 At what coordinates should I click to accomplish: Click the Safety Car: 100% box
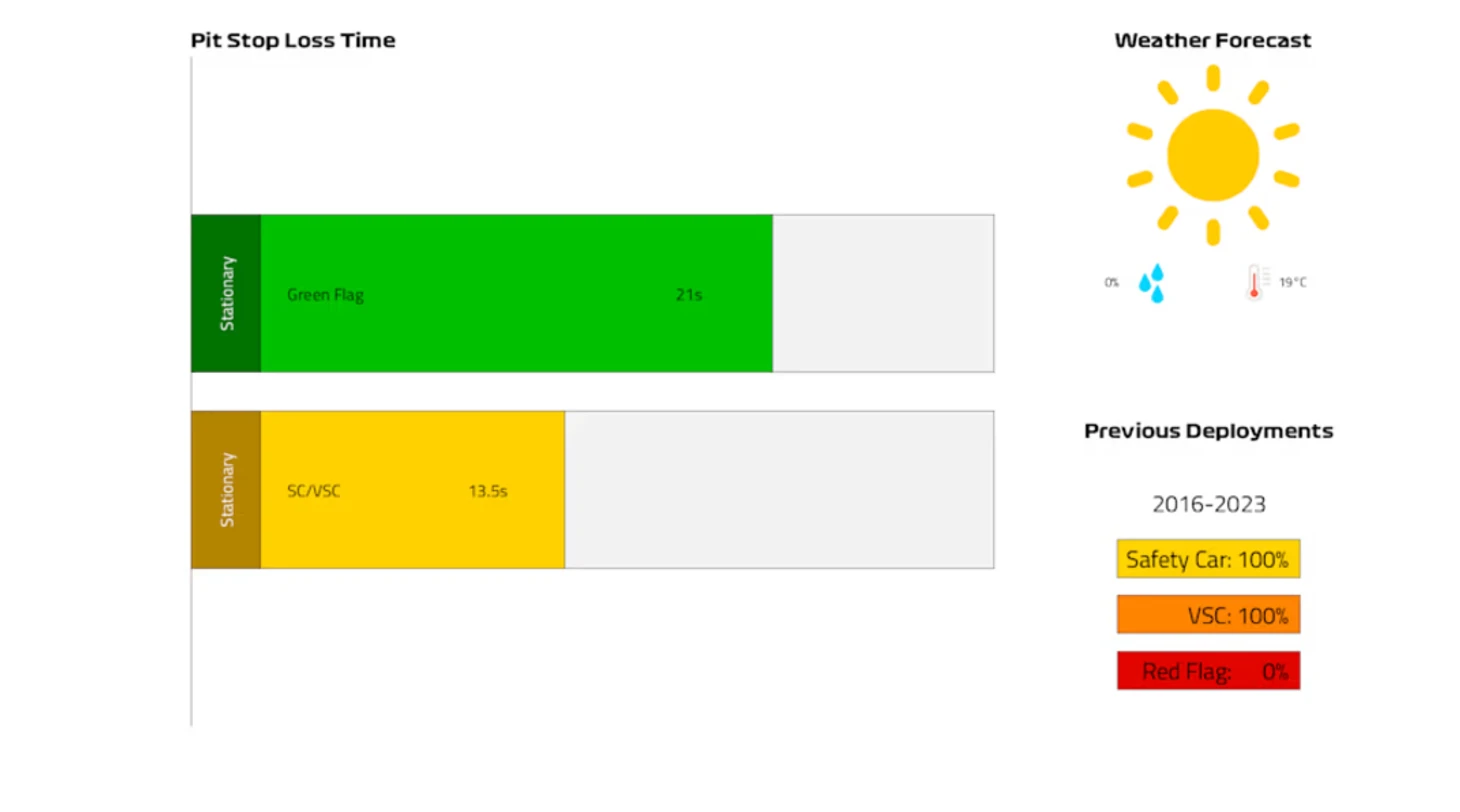(1208, 559)
